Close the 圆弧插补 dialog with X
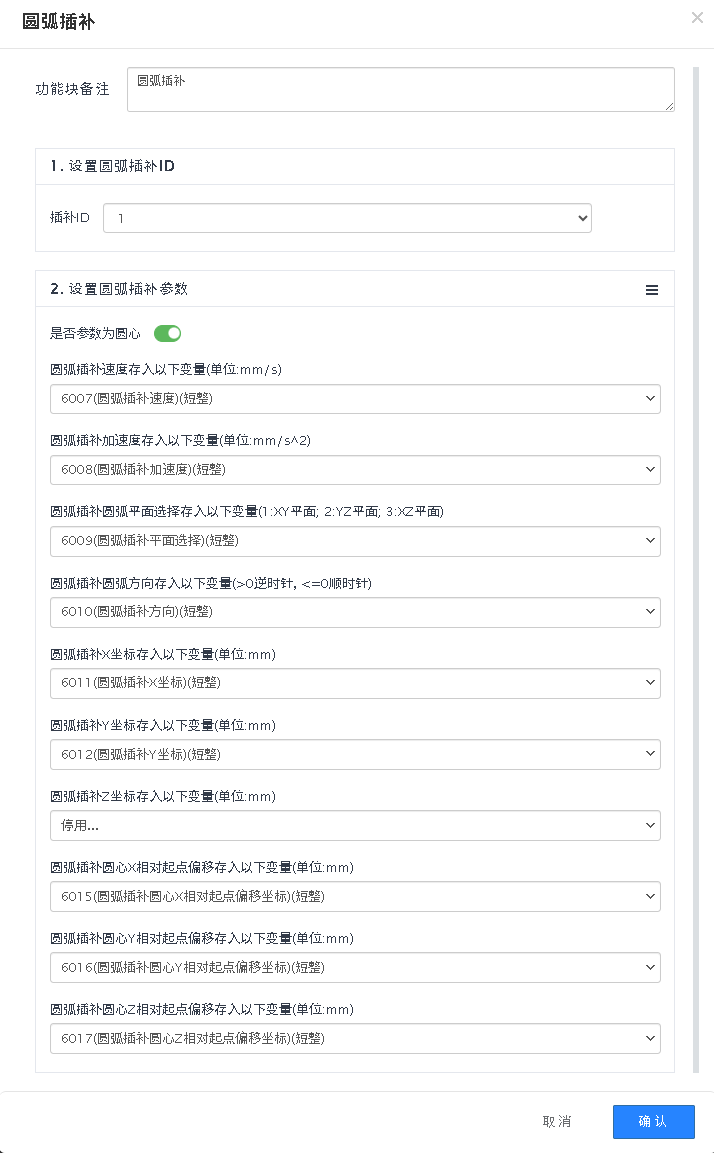This screenshot has width=714, height=1153. (697, 17)
